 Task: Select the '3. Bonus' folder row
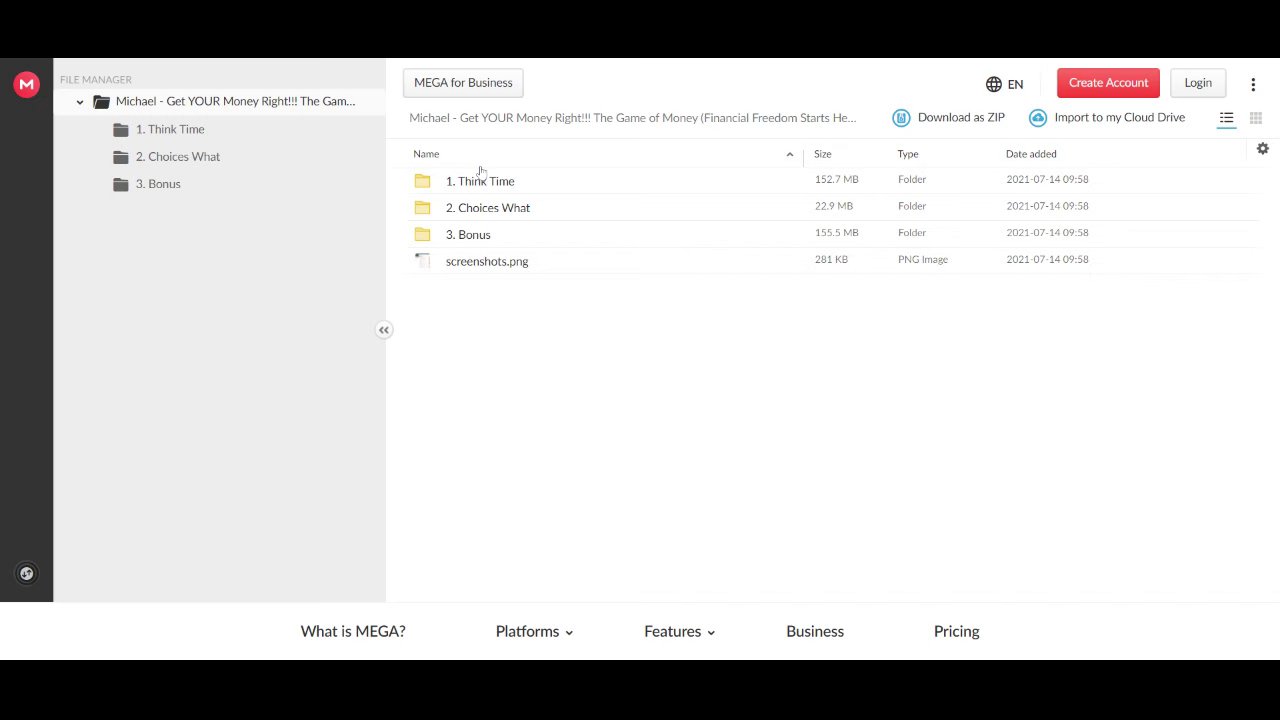tap(832, 234)
